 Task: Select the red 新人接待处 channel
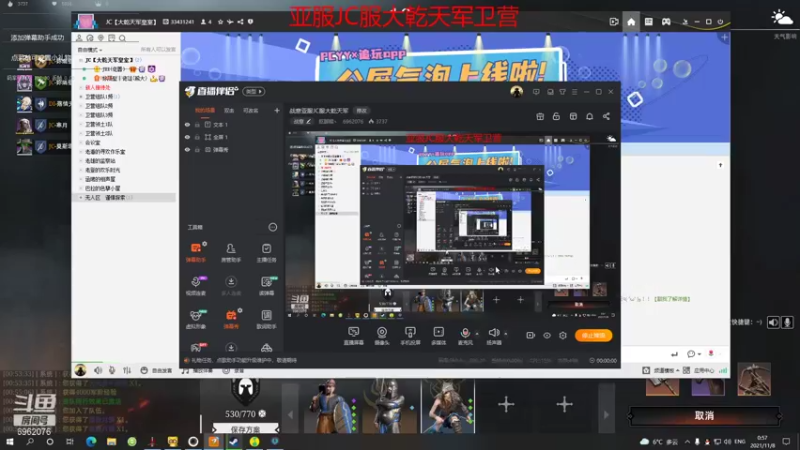pyautogui.click(x=97, y=88)
